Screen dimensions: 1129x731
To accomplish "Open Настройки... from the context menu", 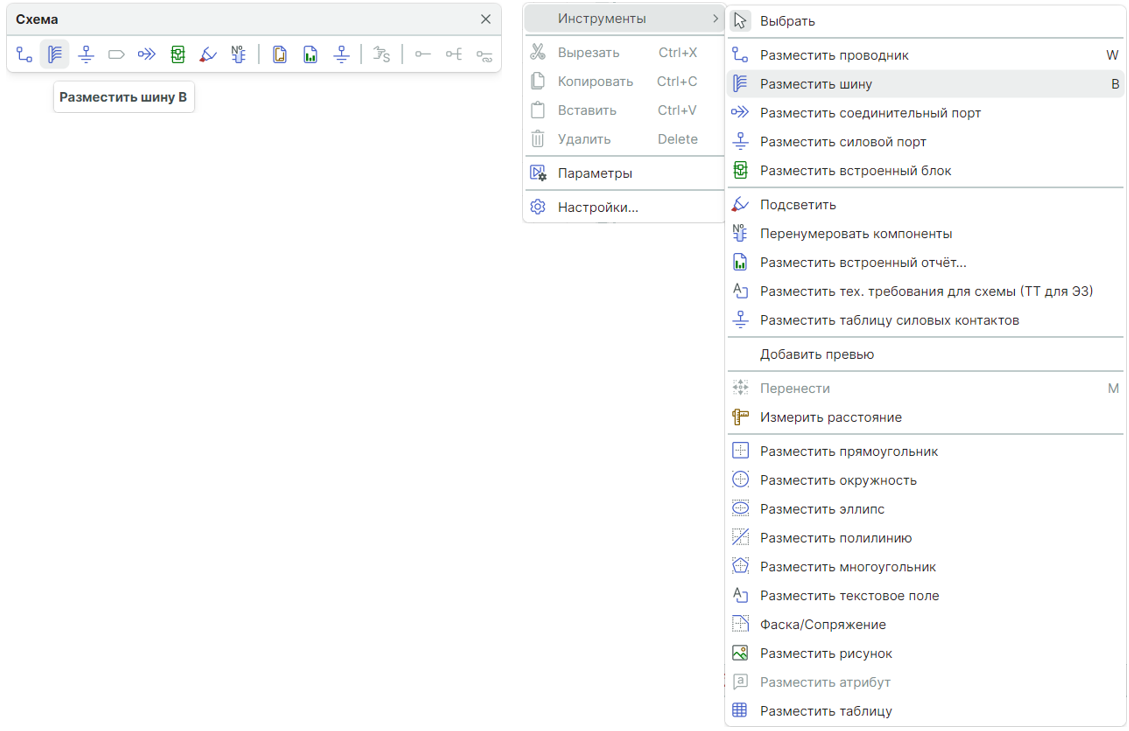I will point(598,207).
